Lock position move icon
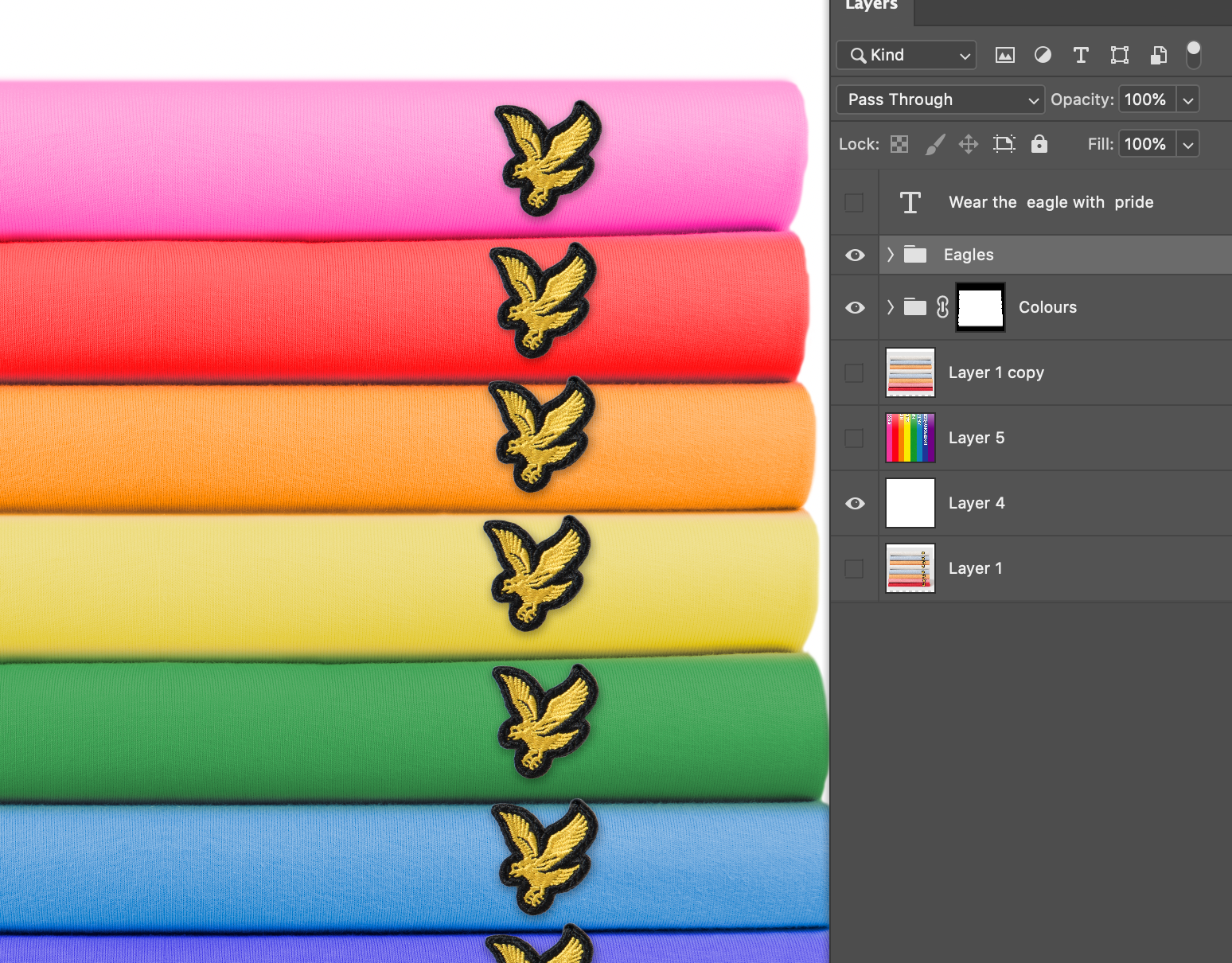Viewport: 1232px width, 963px height. tap(969, 144)
